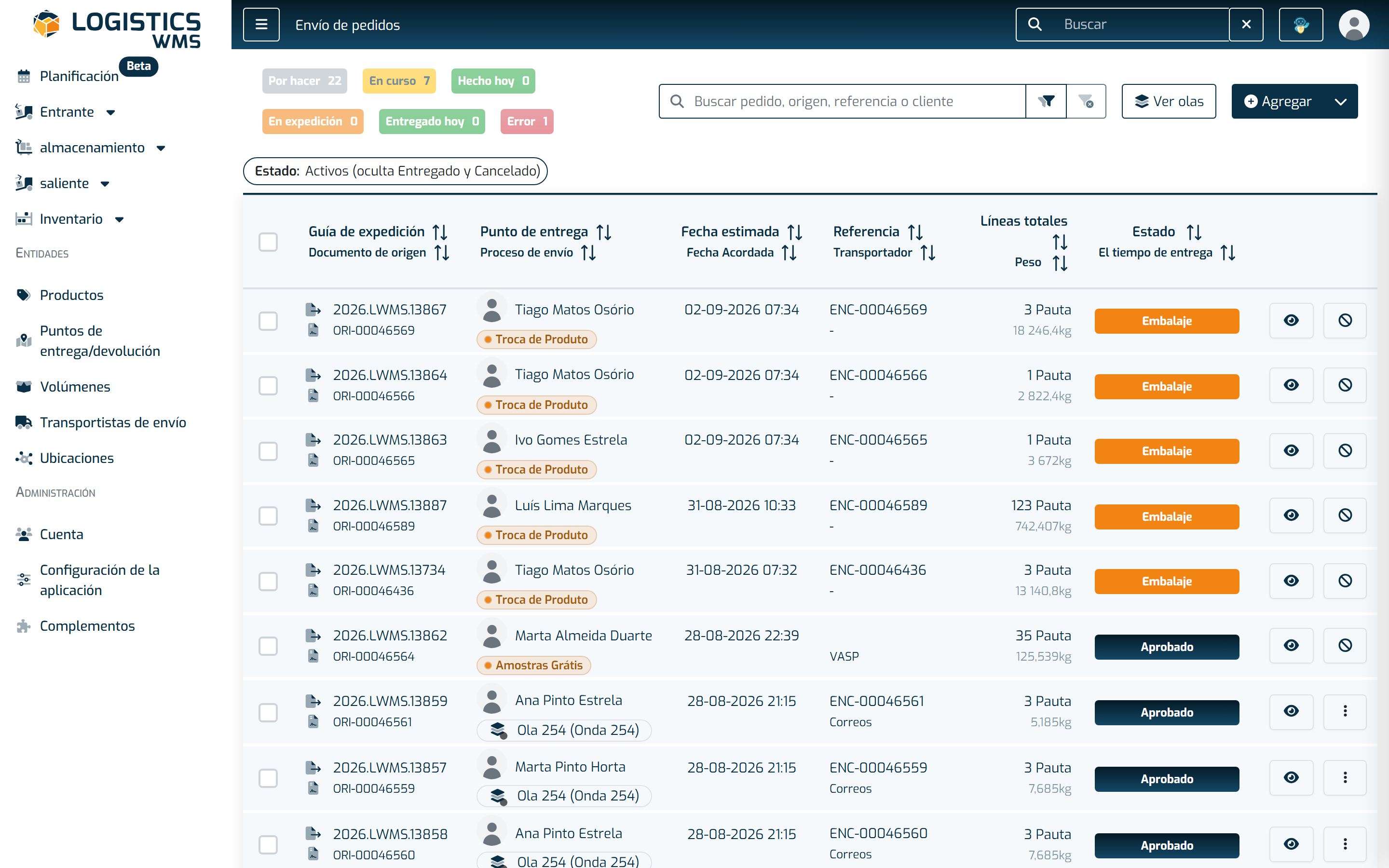Open the Estado filter dropdown chip
Viewport: 1389px width, 868px height.
tap(395, 171)
